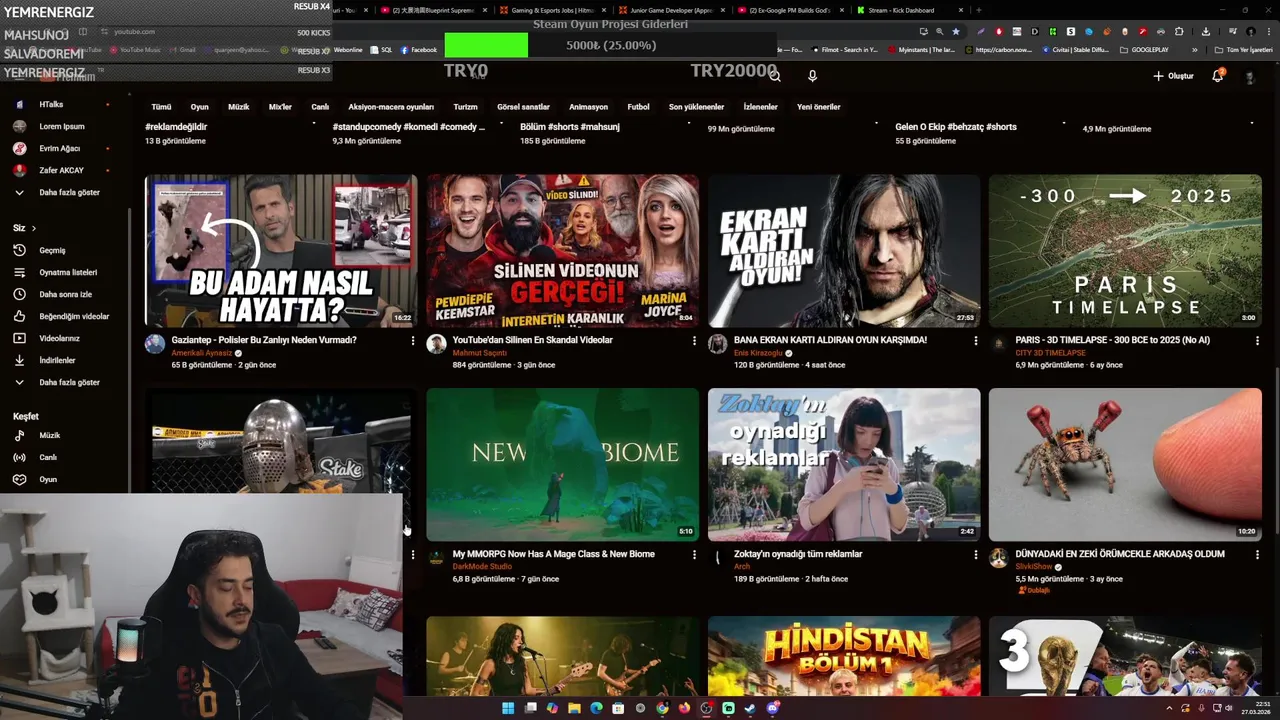The height and width of the screenshot is (720, 1280).
Task: Open the Chrome downloads icon
Action: pos(1206,31)
